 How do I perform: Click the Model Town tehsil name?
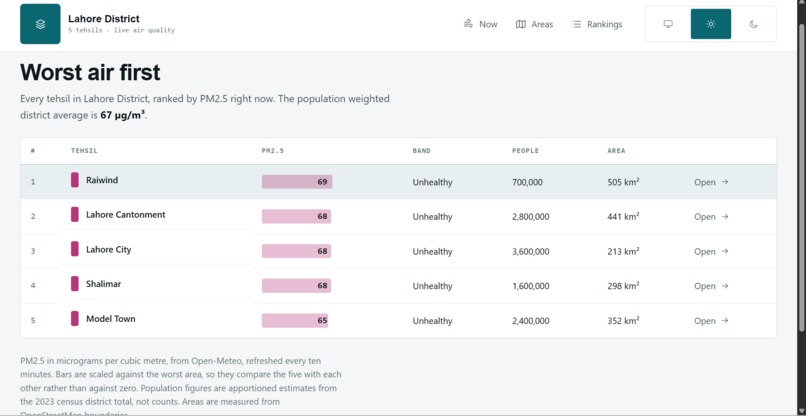point(111,319)
